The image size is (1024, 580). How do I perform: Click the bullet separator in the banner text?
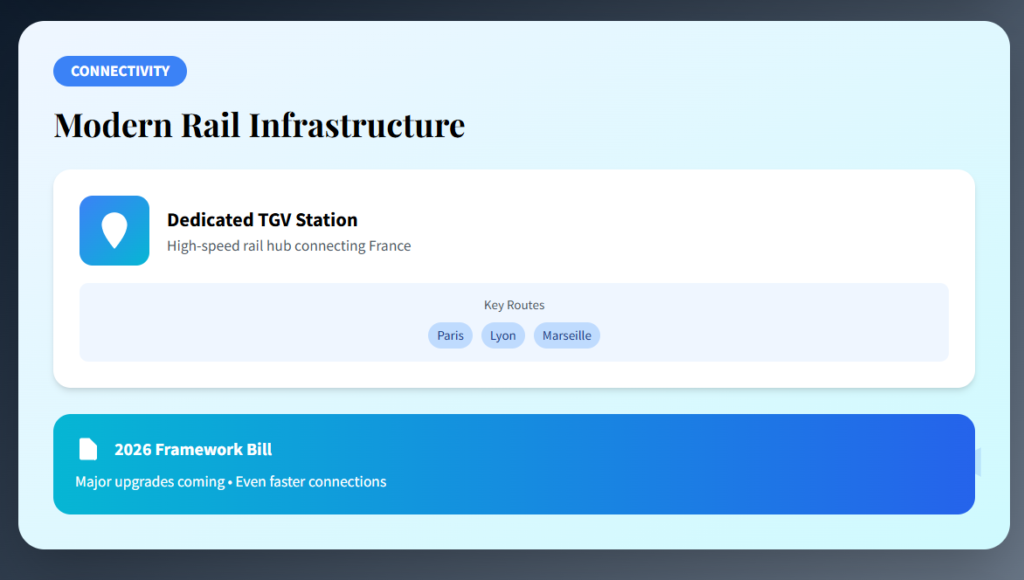click(x=230, y=482)
